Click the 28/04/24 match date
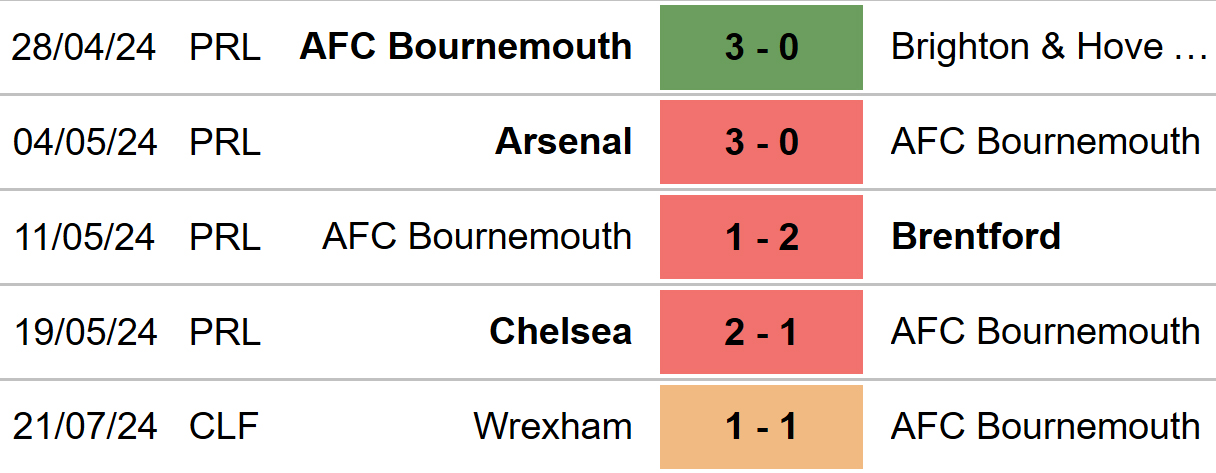Screen dimensions: 1216x473 pyautogui.click(x=85, y=47)
